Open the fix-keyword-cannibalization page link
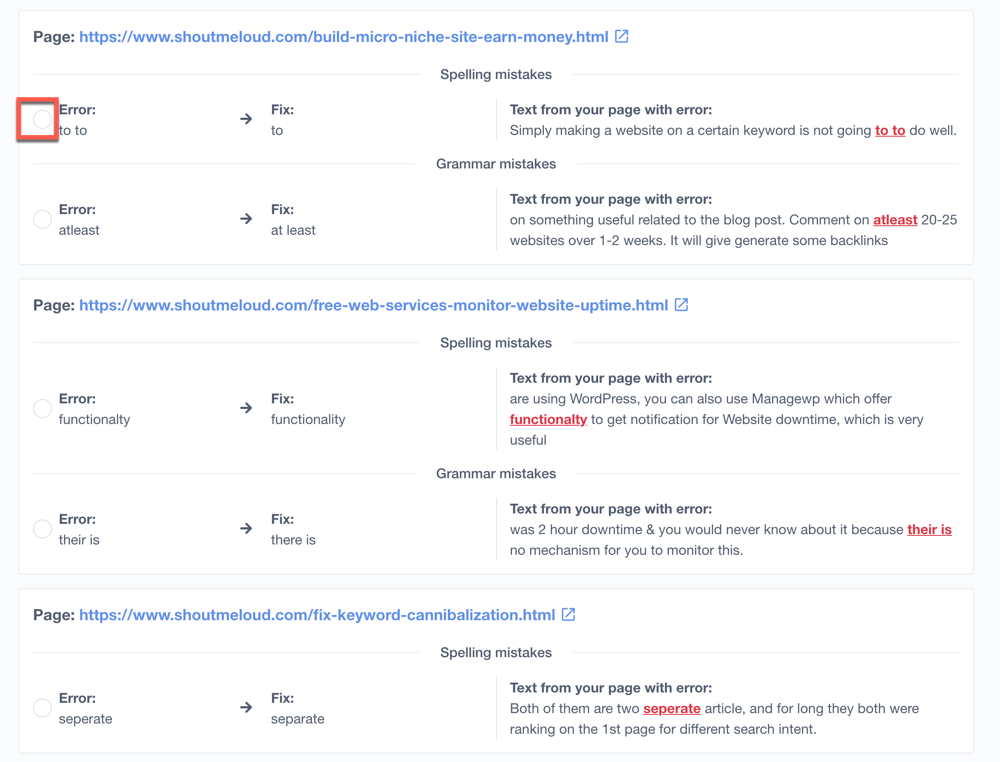 [x=316, y=615]
